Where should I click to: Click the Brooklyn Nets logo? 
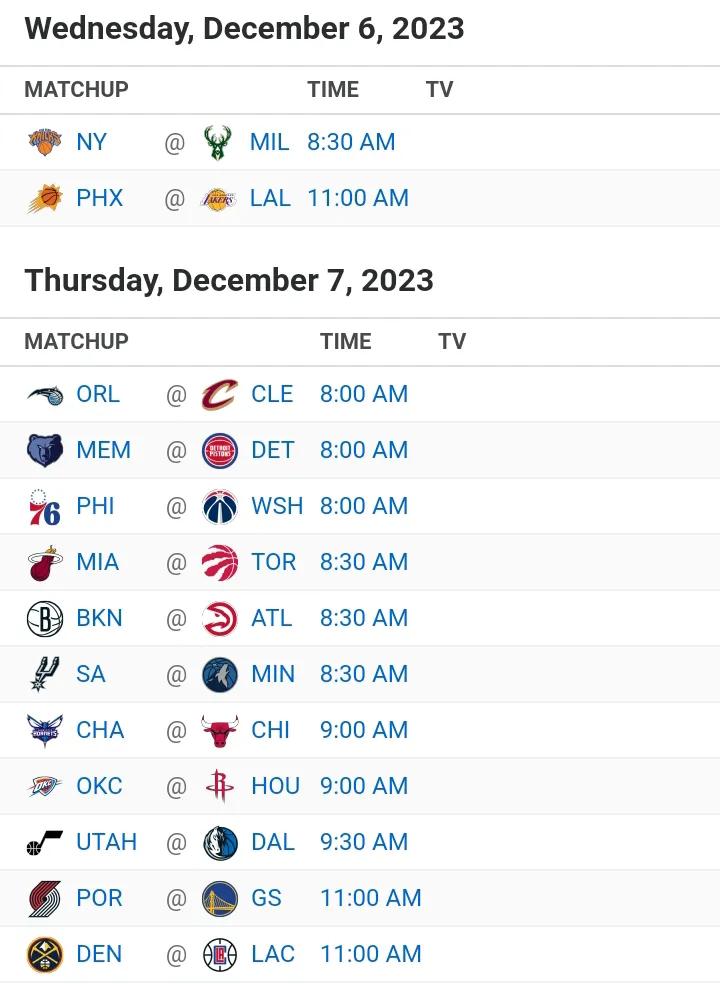pyautogui.click(x=45, y=619)
